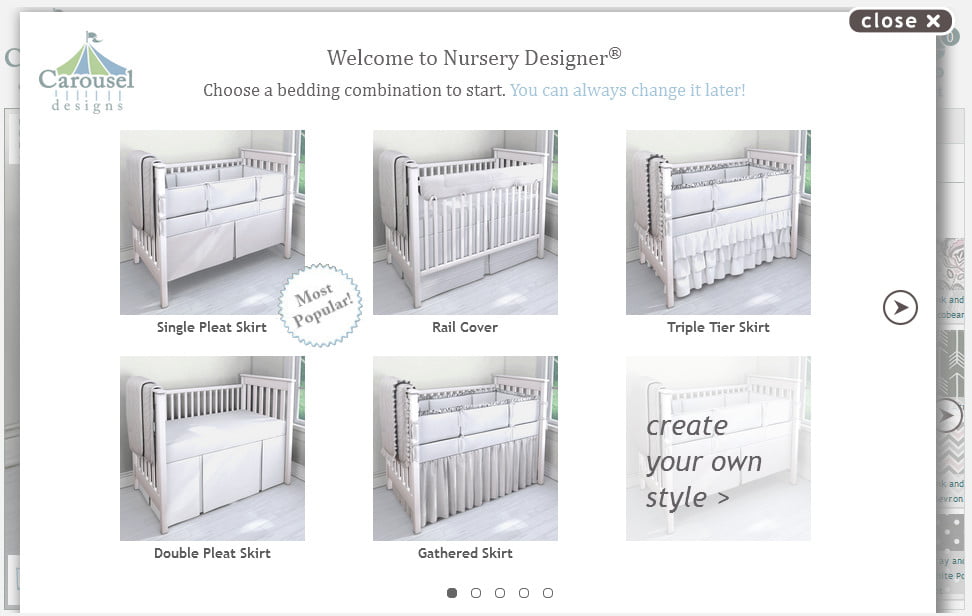This screenshot has width=972, height=616.
Task: Select the third pagination dot
Action: tap(500, 593)
